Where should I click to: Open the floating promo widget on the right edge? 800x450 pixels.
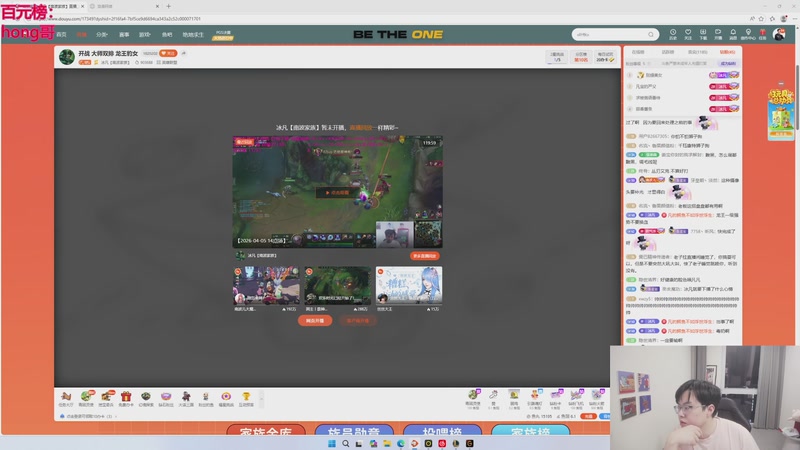click(x=781, y=115)
